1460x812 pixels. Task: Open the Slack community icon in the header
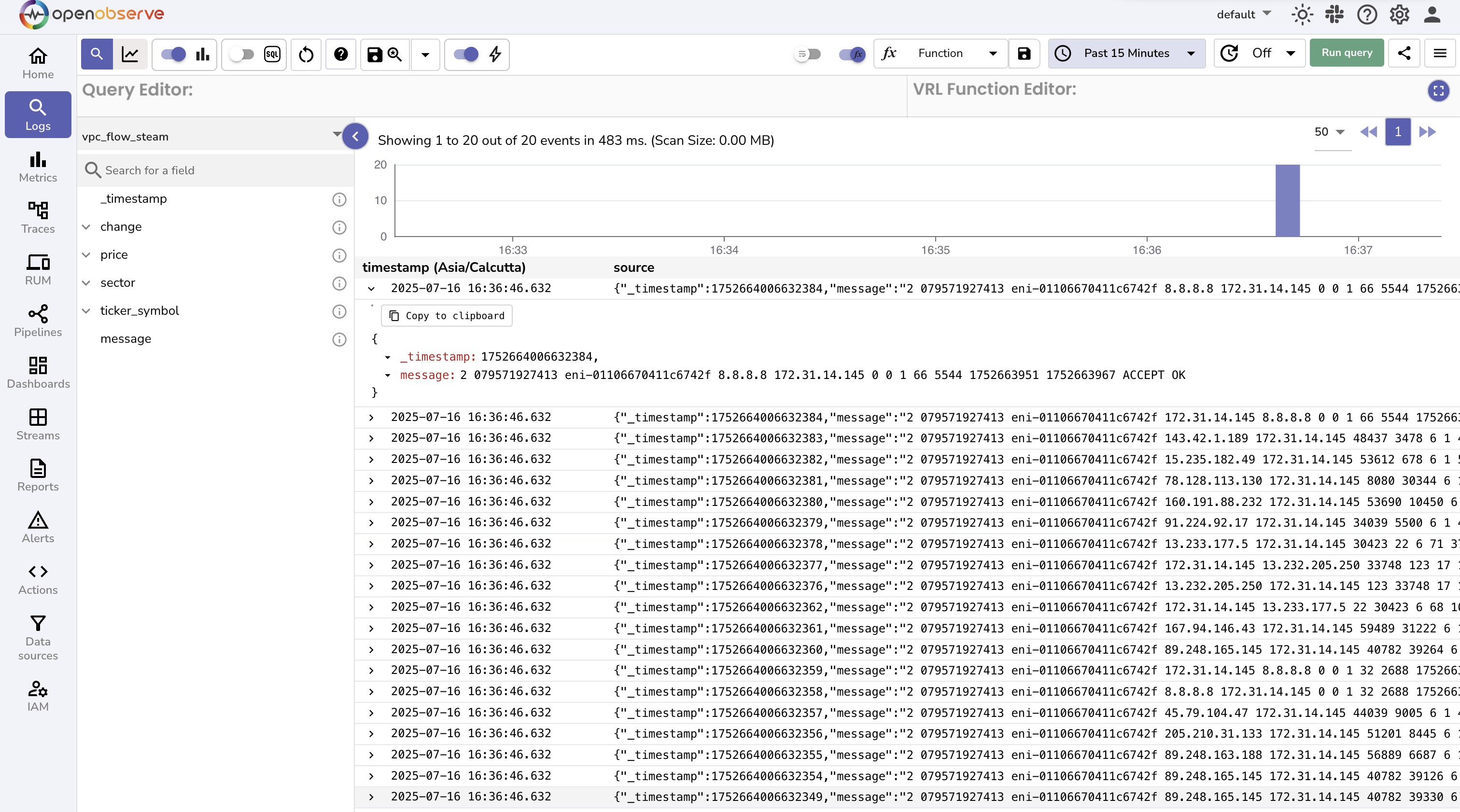1334,15
